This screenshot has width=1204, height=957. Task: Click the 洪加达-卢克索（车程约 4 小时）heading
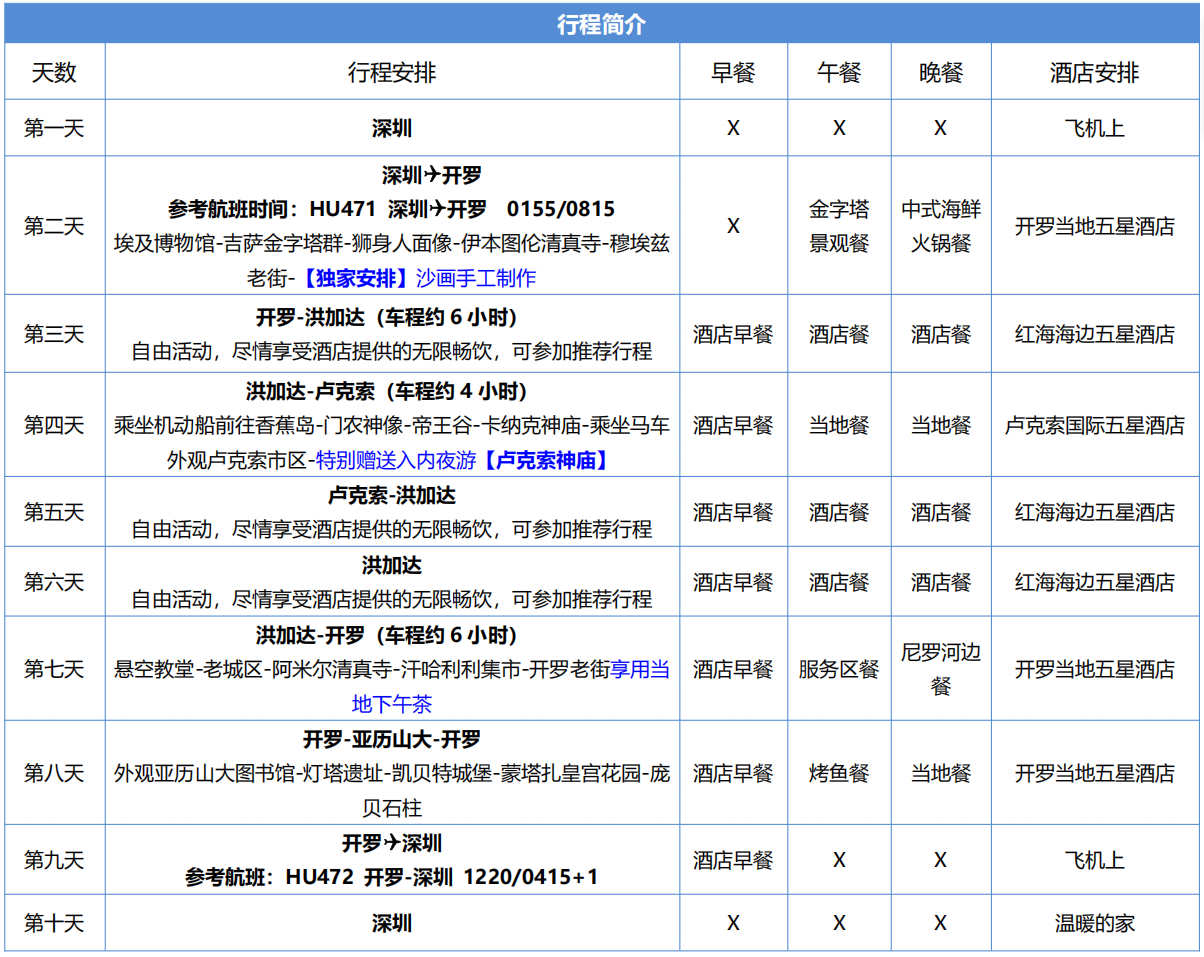click(392, 391)
